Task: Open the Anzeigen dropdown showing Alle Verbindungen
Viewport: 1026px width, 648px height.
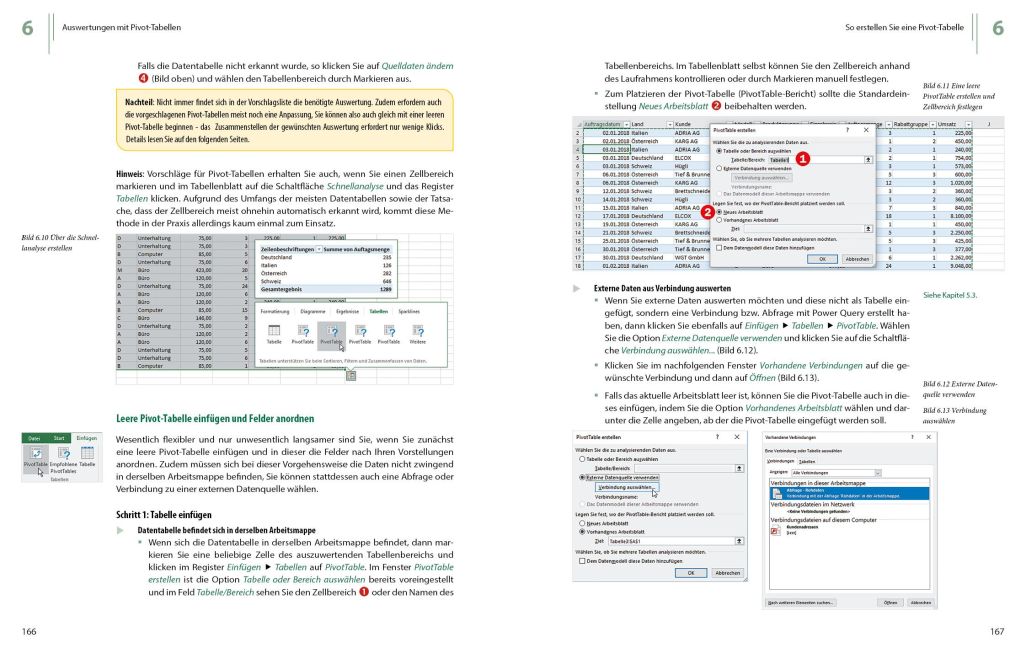Action: point(877,473)
